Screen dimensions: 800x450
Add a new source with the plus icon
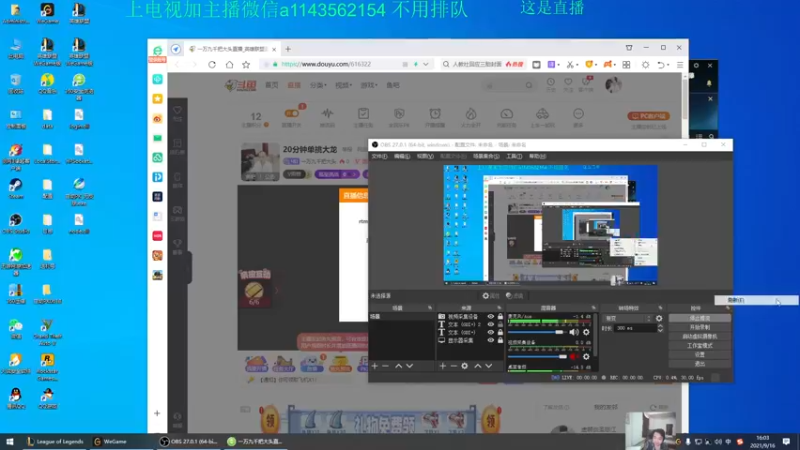click(442, 366)
